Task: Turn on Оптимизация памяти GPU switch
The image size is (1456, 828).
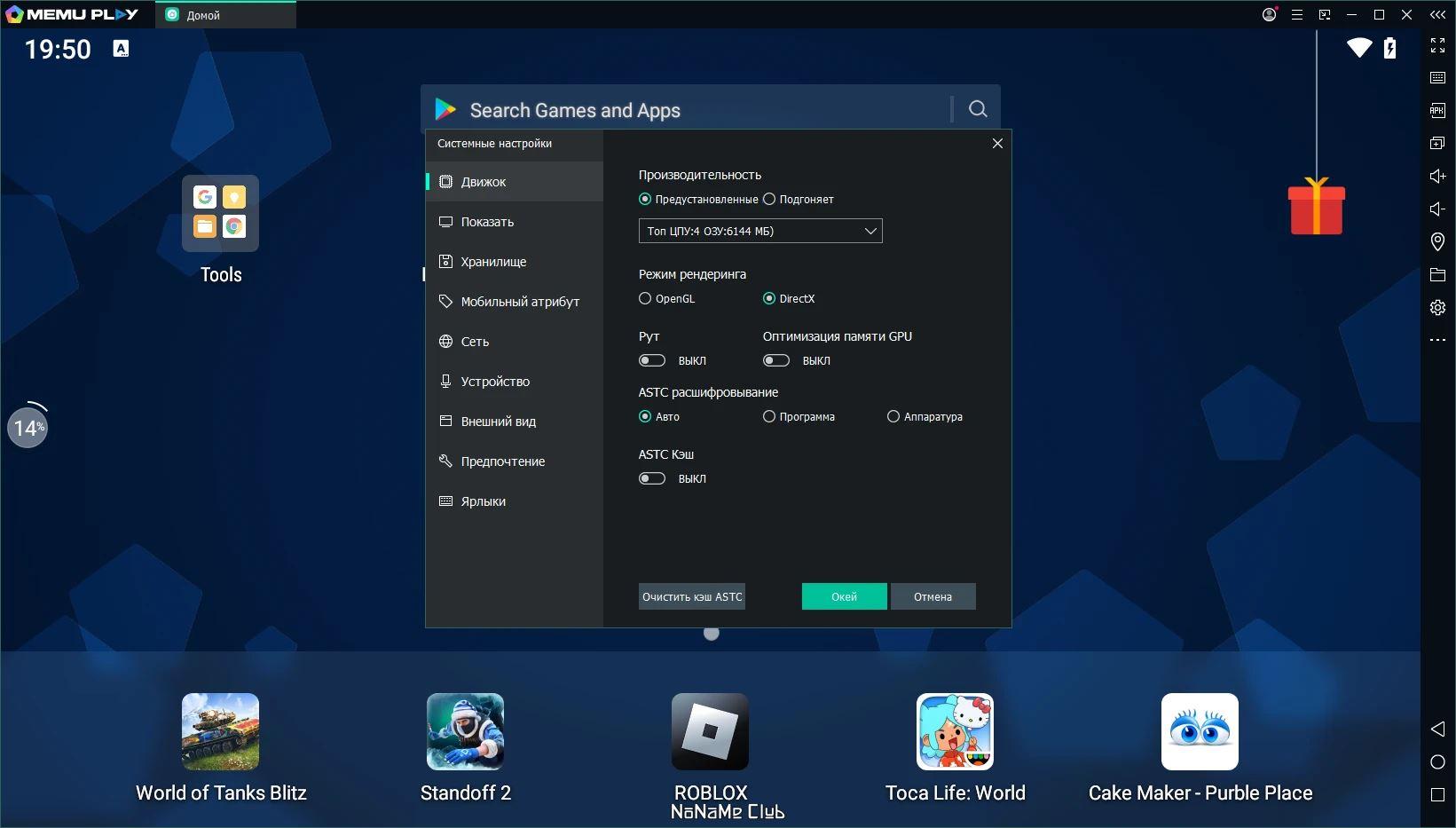Action: point(776,360)
